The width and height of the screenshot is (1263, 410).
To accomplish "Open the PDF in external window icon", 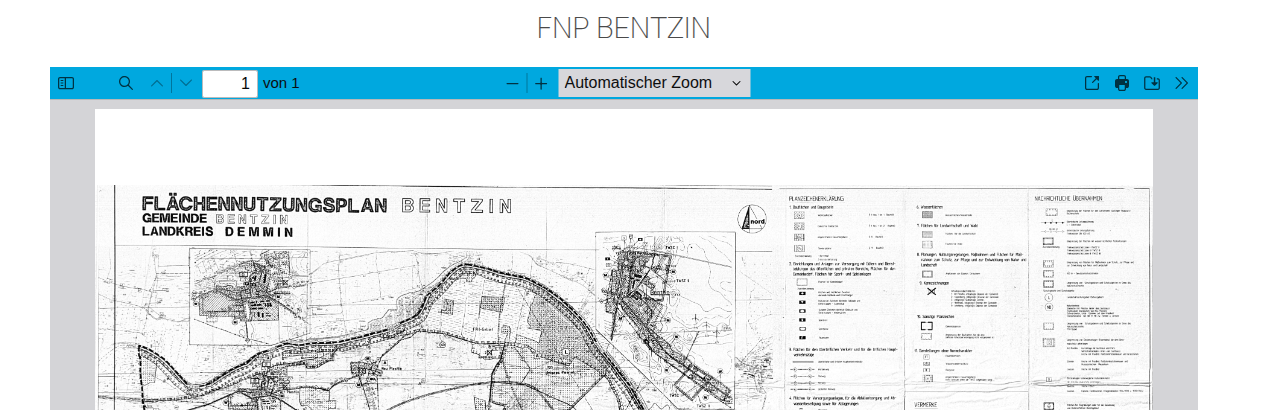I will [1092, 83].
